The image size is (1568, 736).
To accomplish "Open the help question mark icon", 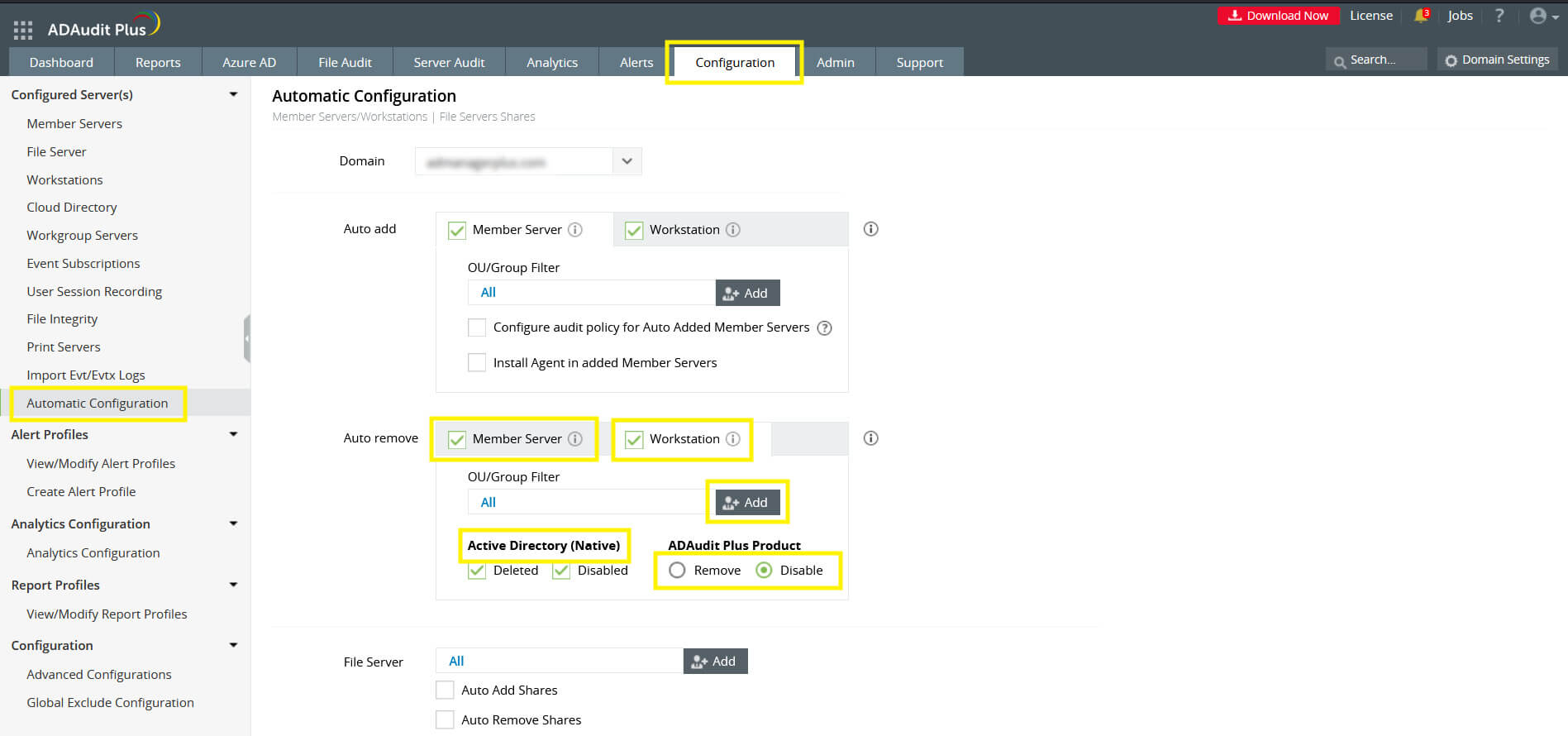I will 1499,16.
